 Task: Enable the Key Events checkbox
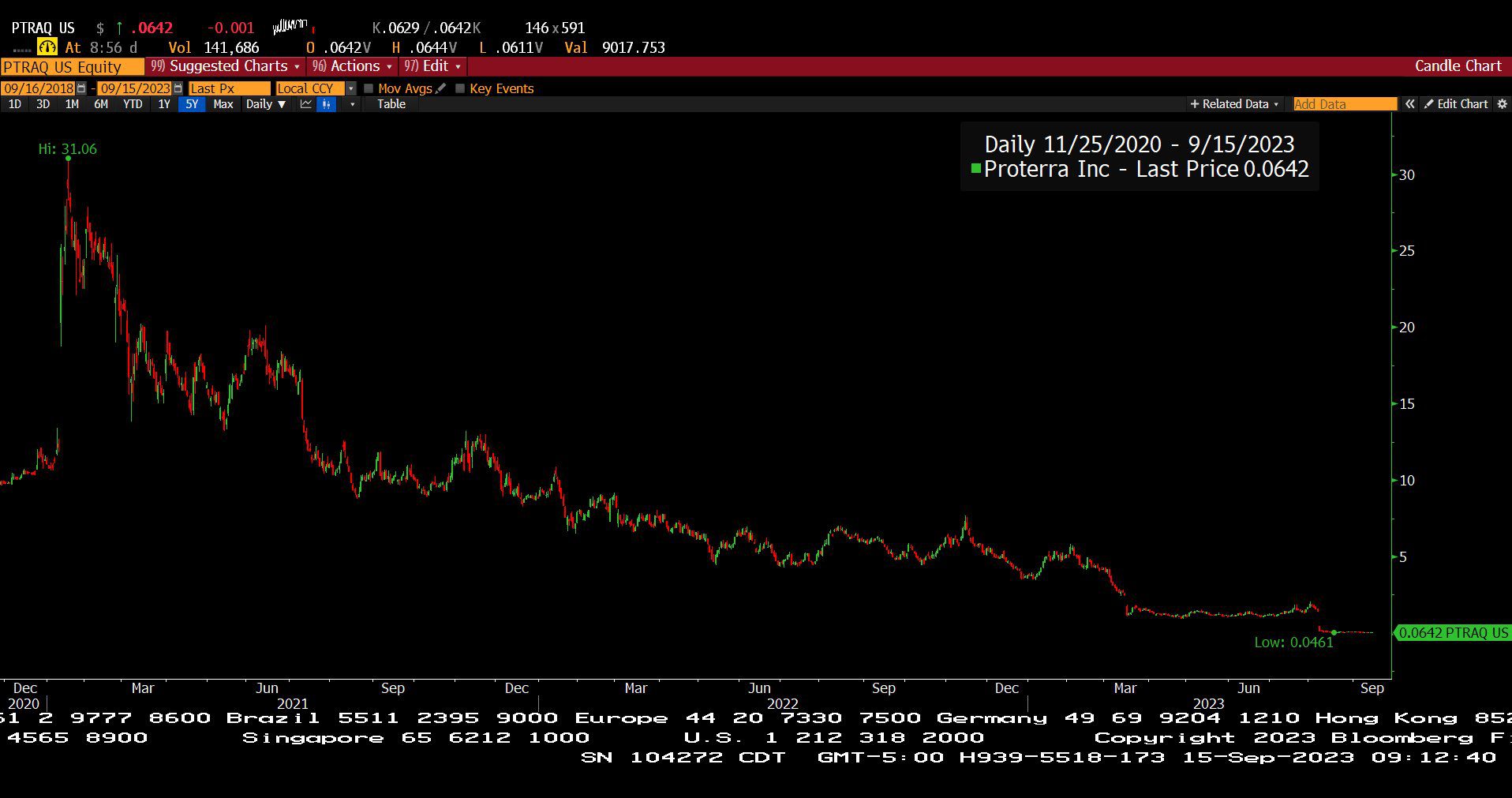tap(460, 88)
